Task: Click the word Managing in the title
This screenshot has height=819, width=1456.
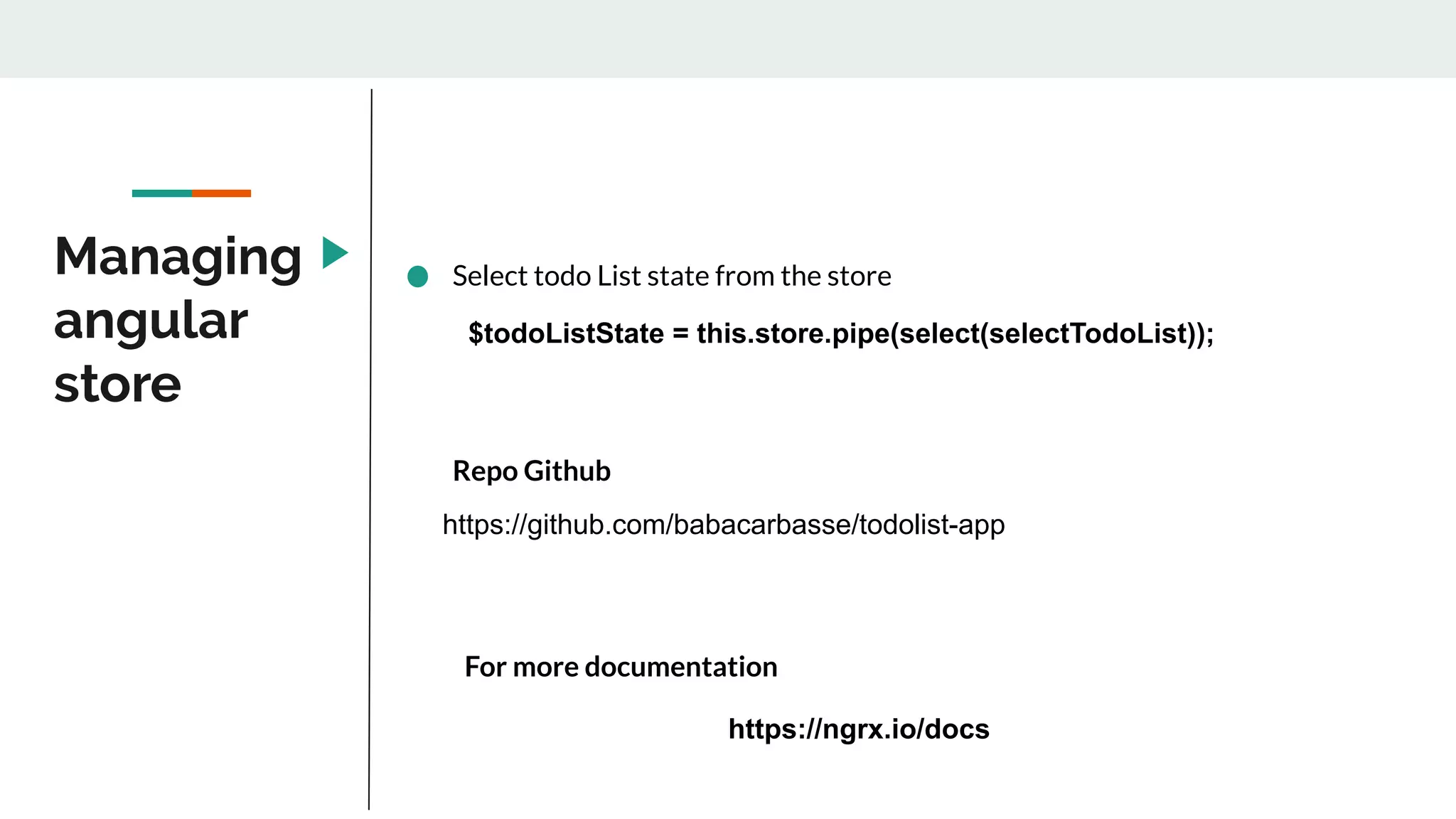Action: click(178, 257)
